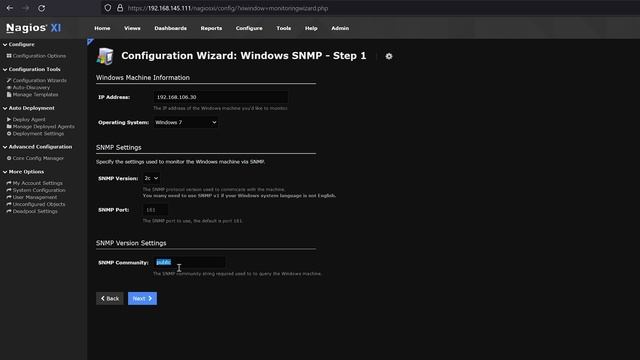Collapse the Auto Deployment section
Image resolution: width=640 pixels, height=360 pixels.
tap(29, 108)
